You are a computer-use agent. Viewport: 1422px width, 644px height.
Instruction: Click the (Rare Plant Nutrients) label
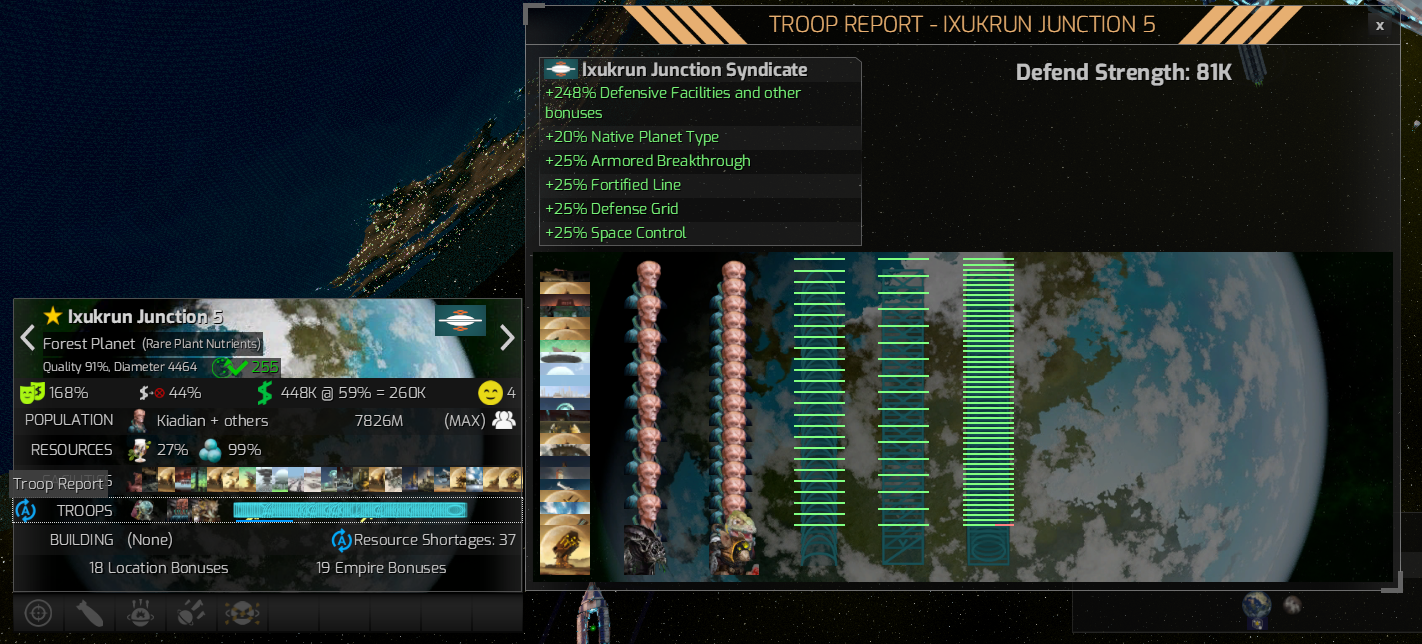[201, 344]
